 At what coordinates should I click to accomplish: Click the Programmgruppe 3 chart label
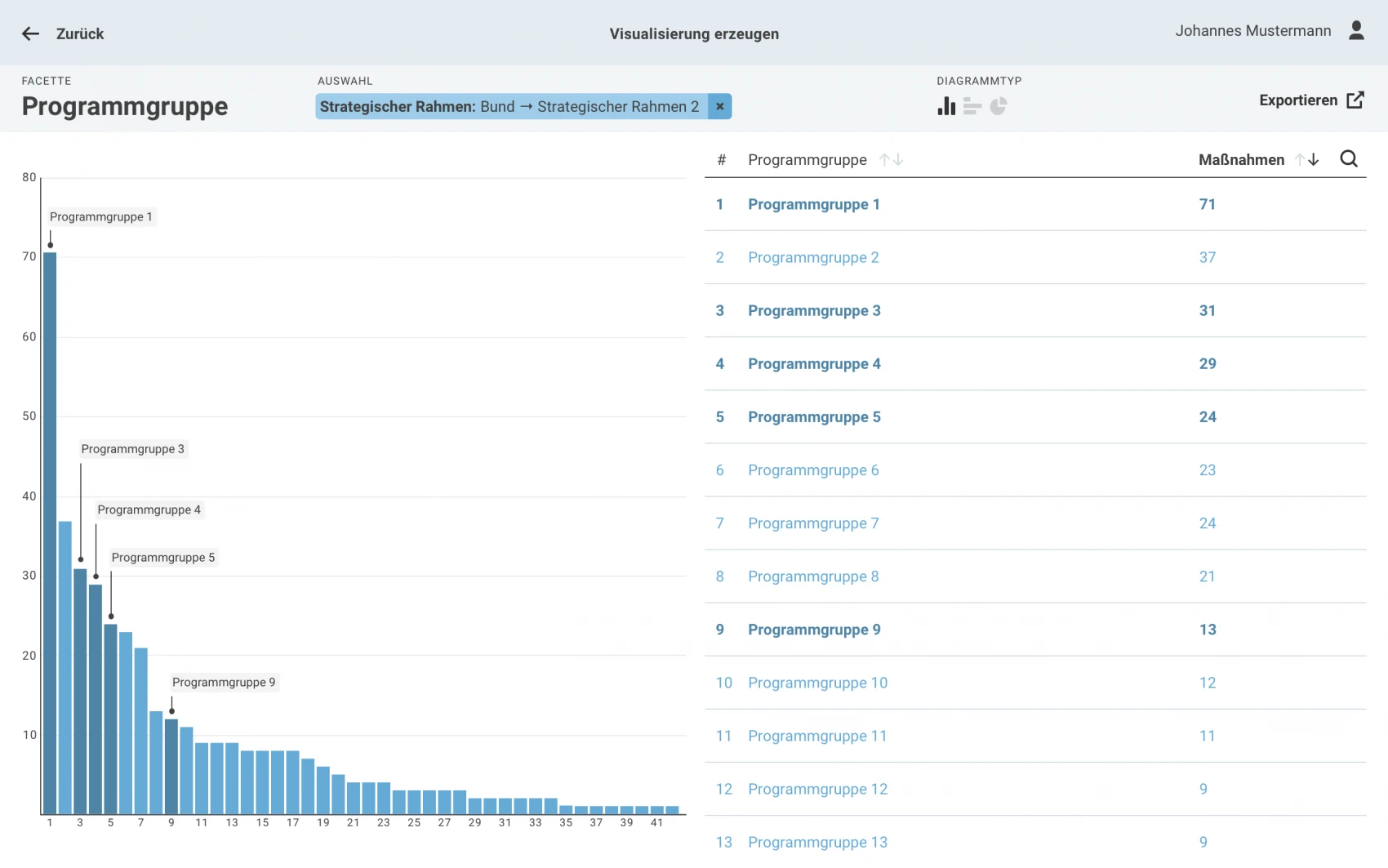click(133, 449)
